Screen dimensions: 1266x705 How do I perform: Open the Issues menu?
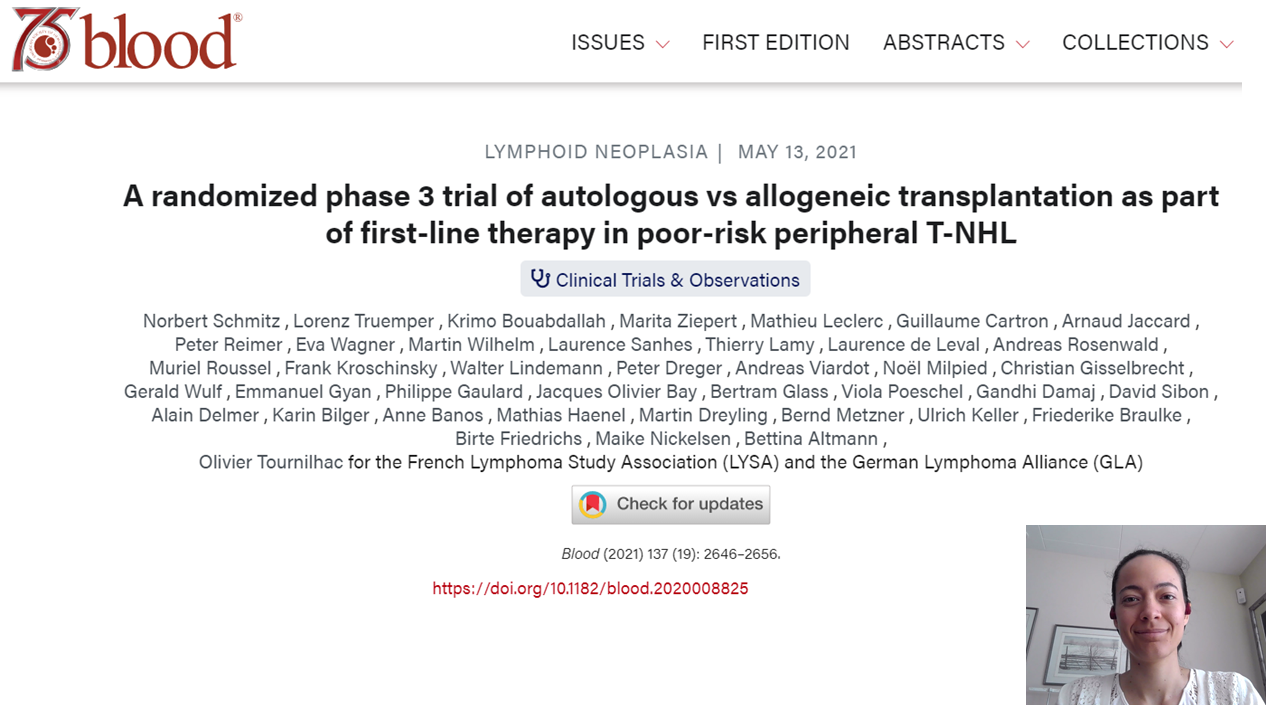click(x=608, y=42)
